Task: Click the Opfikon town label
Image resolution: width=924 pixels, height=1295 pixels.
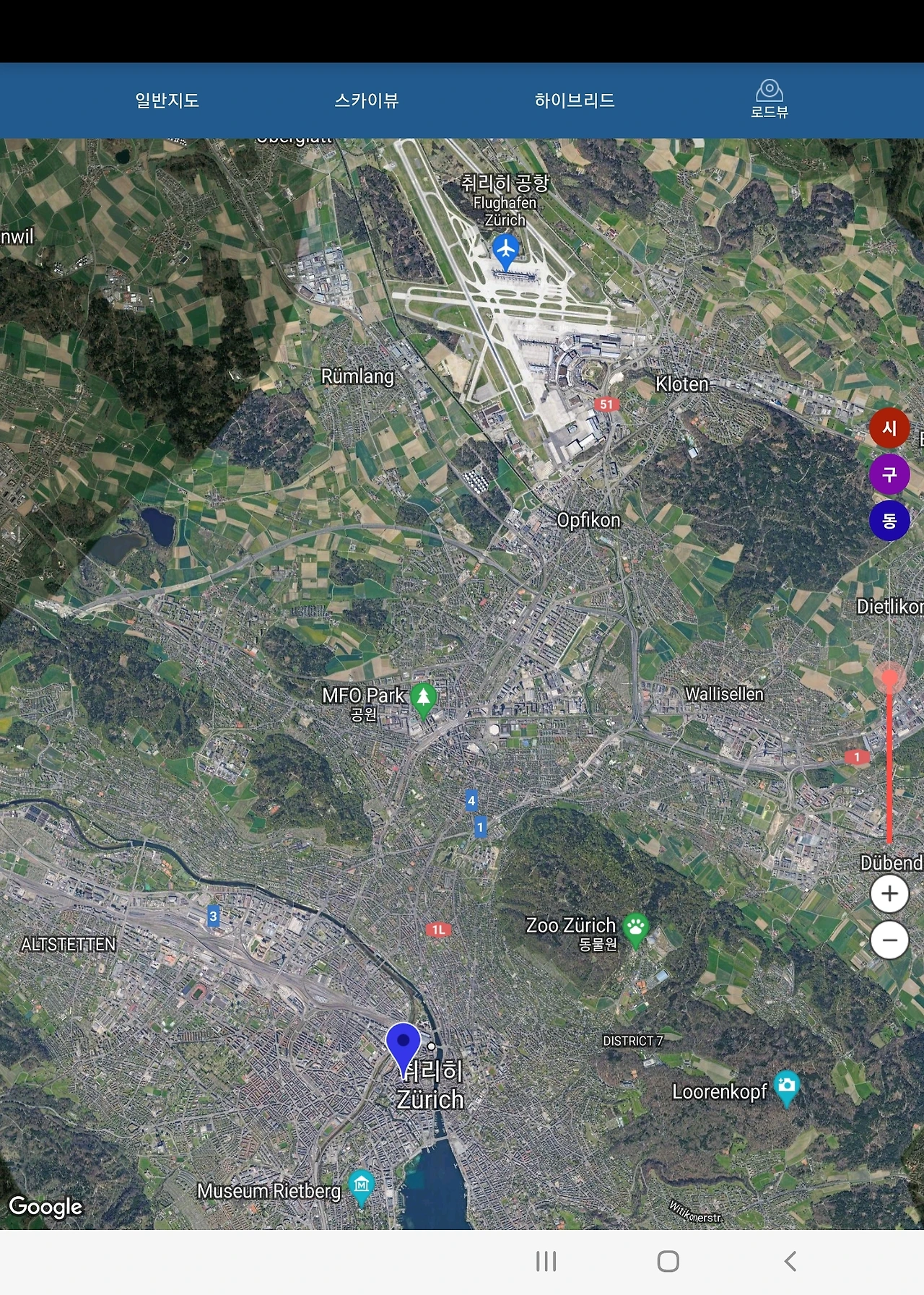Action: pyautogui.click(x=588, y=520)
